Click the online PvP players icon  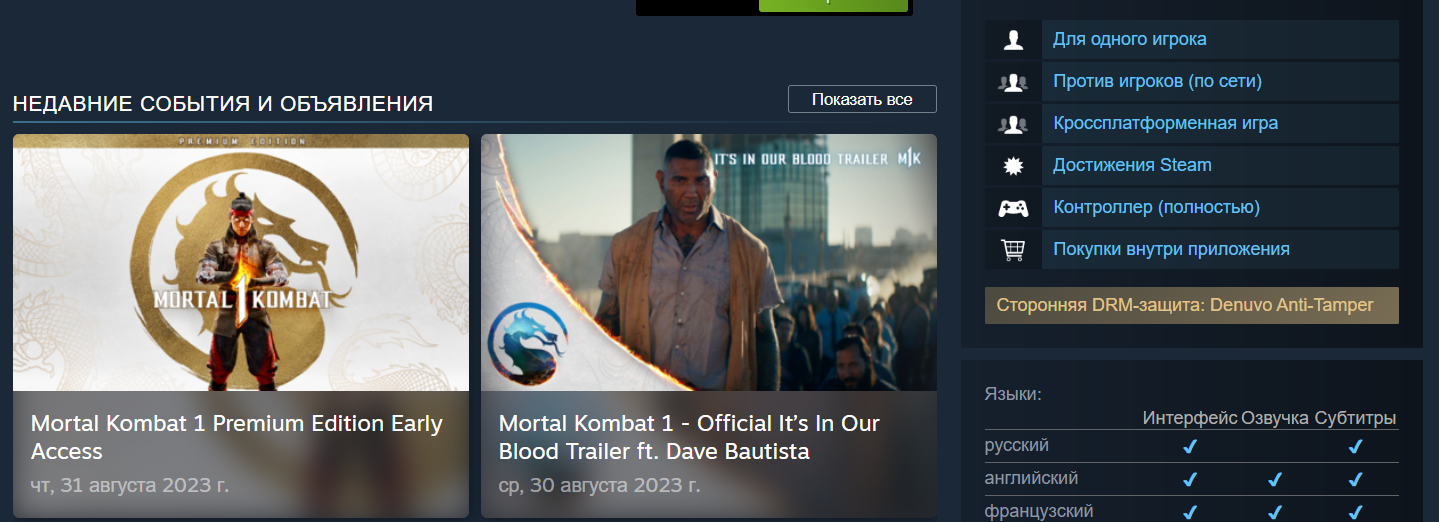click(x=1013, y=82)
